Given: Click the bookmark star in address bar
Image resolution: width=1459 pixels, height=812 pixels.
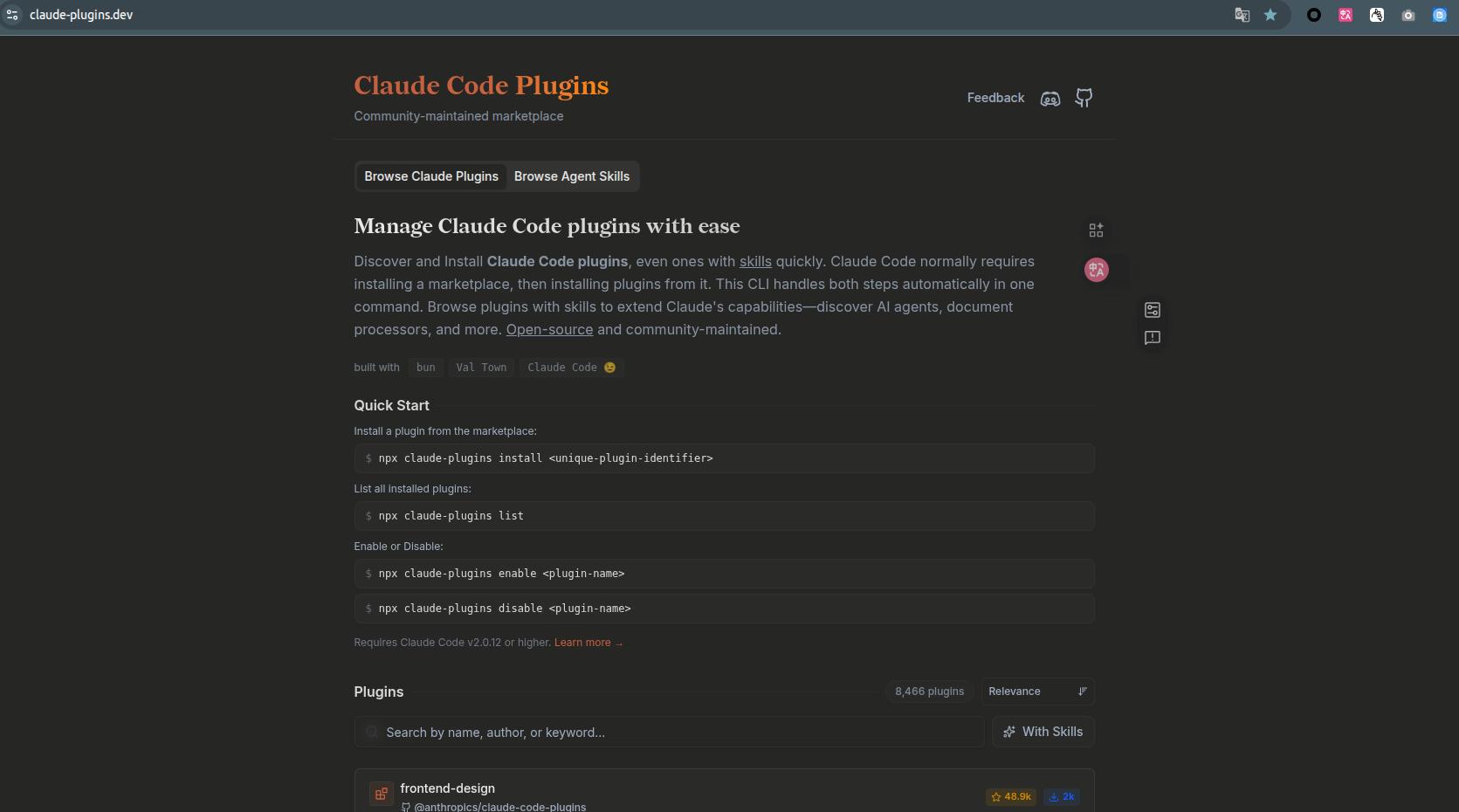Looking at the screenshot, I should (1270, 15).
